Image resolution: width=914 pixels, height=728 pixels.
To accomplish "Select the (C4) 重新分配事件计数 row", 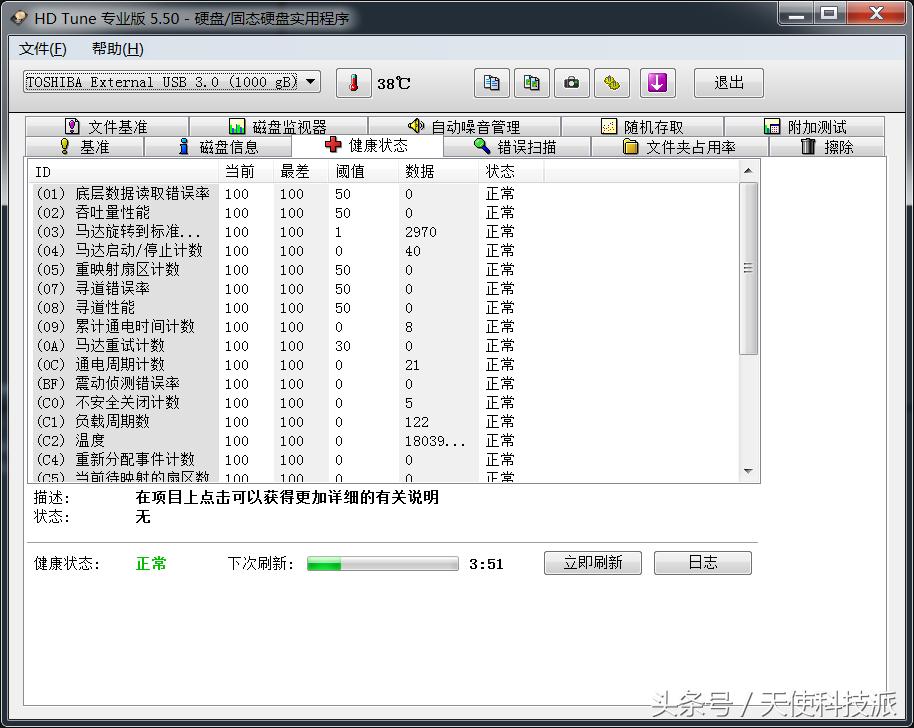I will pyautogui.click(x=384, y=460).
